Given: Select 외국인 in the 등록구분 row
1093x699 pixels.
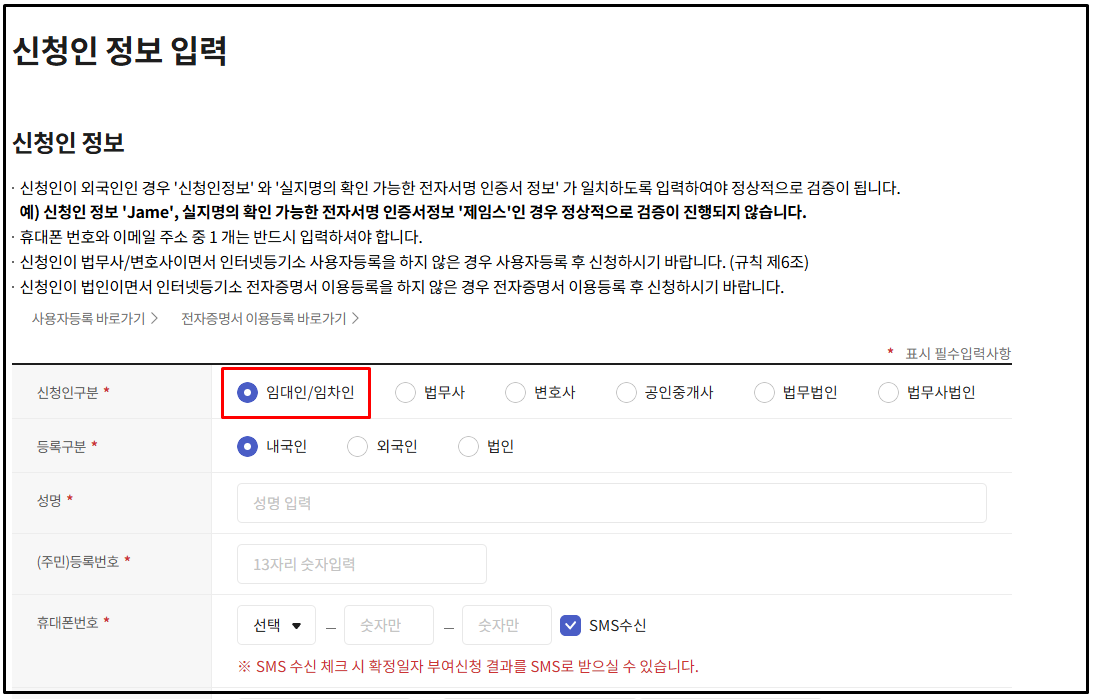Looking at the screenshot, I should (x=357, y=447).
